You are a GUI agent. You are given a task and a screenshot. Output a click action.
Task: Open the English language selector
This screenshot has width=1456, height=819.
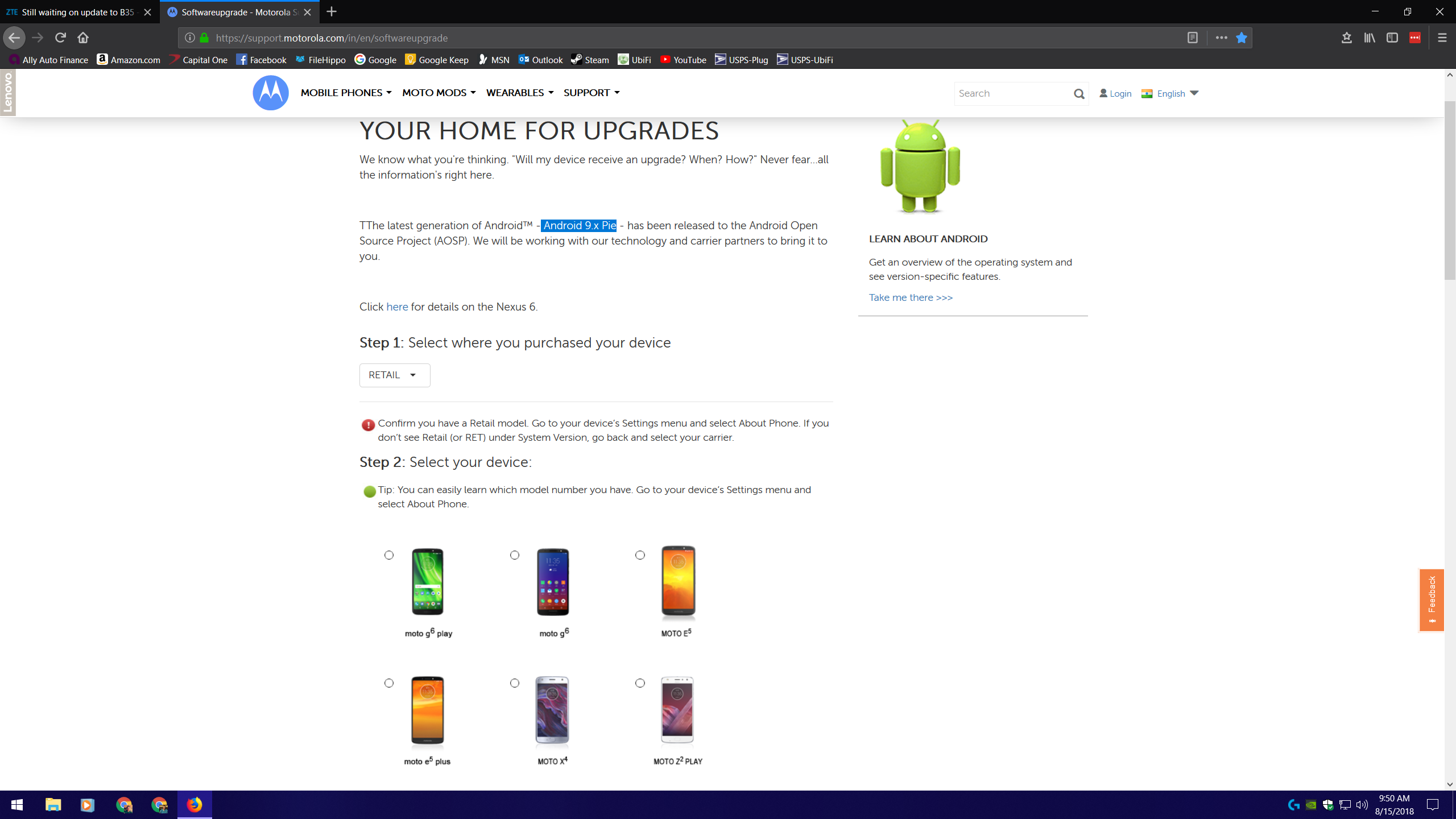tap(1170, 94)
